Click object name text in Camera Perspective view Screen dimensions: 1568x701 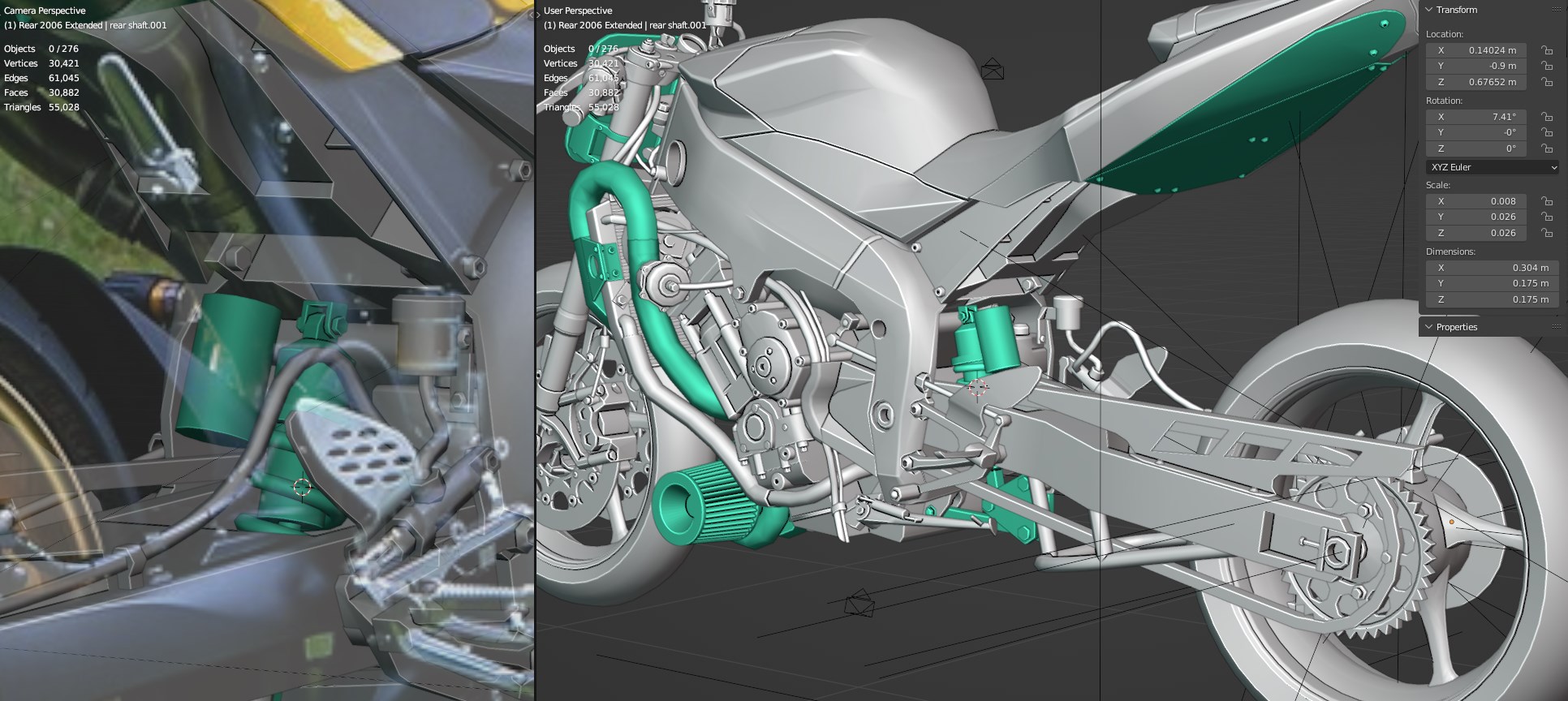(x=85, y=25)
